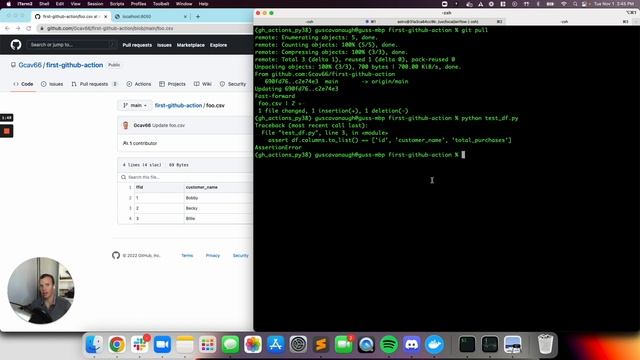Screen dimensions: 640x360
Task: Open first-github-action breadcrumb link
Action: pos(178,105)
